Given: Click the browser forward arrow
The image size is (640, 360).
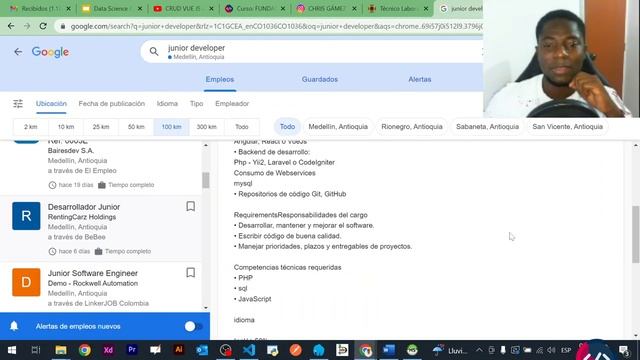Looking at the screenshot, I should click(27, 26).
